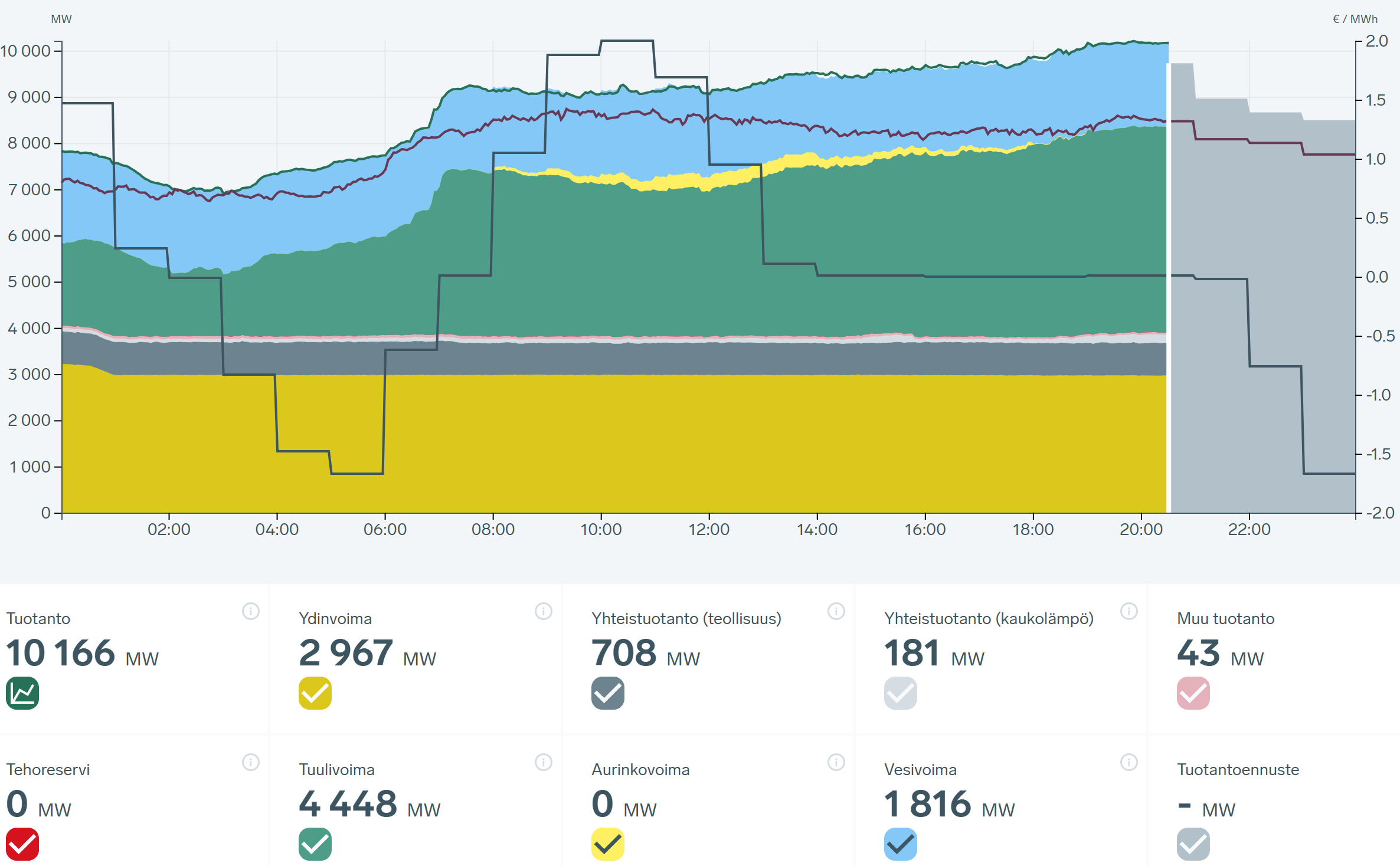Image resolution: width=1400 pixels, height=866 pixels.
Task: Open the Tuulivoima info icon
Action: coord(544,762)
